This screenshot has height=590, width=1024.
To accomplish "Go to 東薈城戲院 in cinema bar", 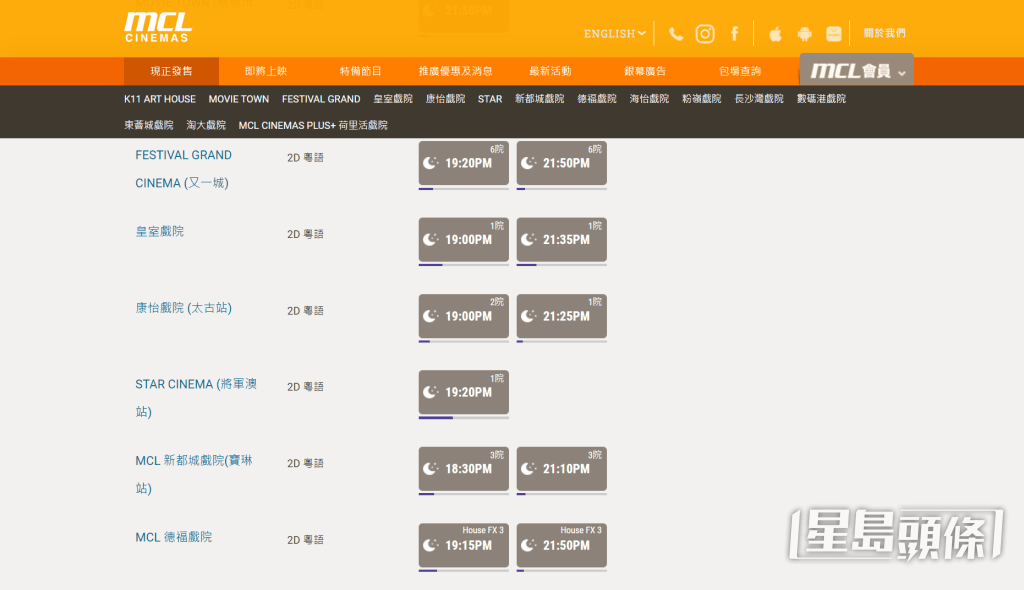I will [x=149, y=125].
